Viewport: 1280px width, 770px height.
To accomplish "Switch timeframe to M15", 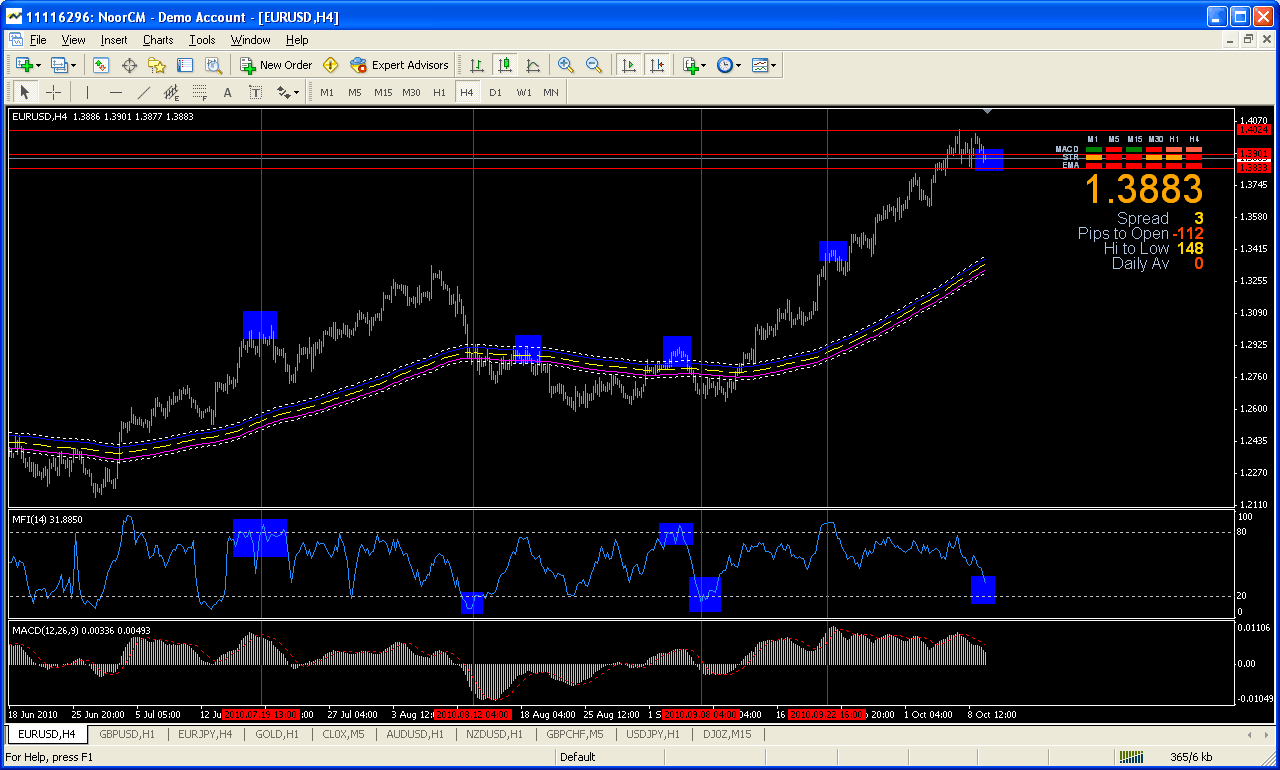I will coord(383,92).
